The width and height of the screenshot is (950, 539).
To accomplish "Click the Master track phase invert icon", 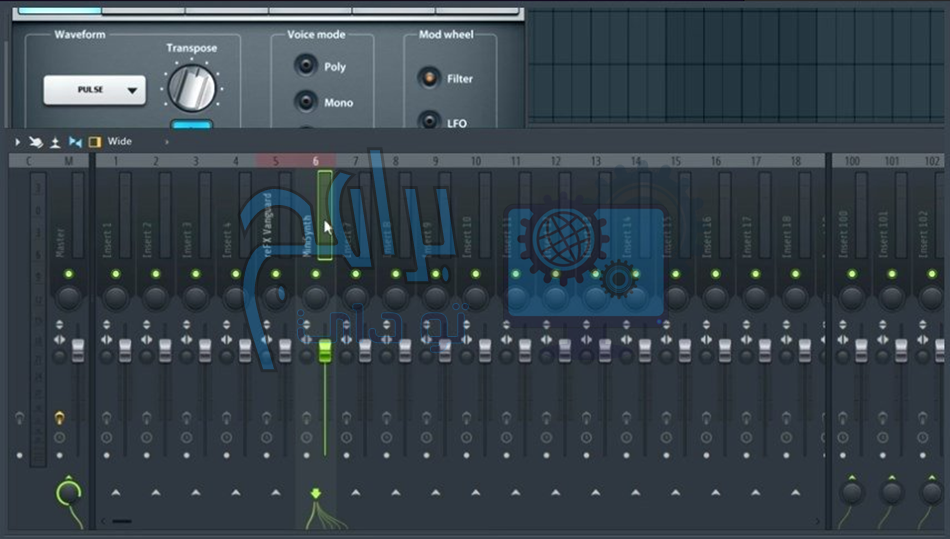I will tap(59, 437).
